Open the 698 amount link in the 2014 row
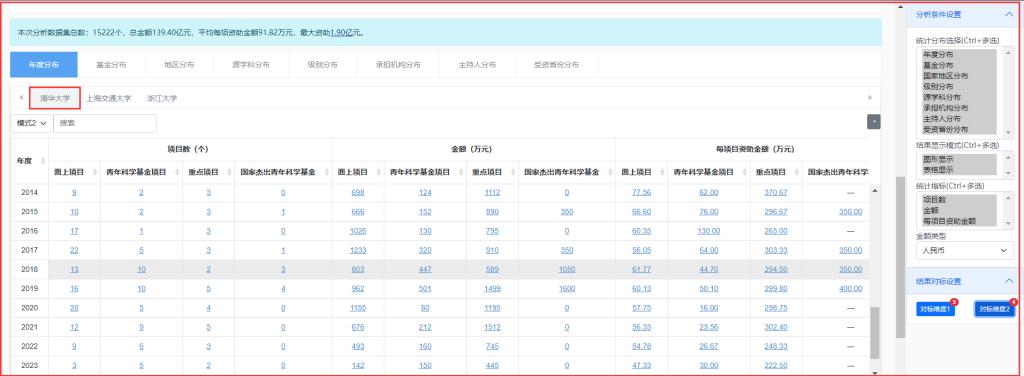The width and height of the screenshot is (1024, 376). pyautogui.click(x=358, y=193)
